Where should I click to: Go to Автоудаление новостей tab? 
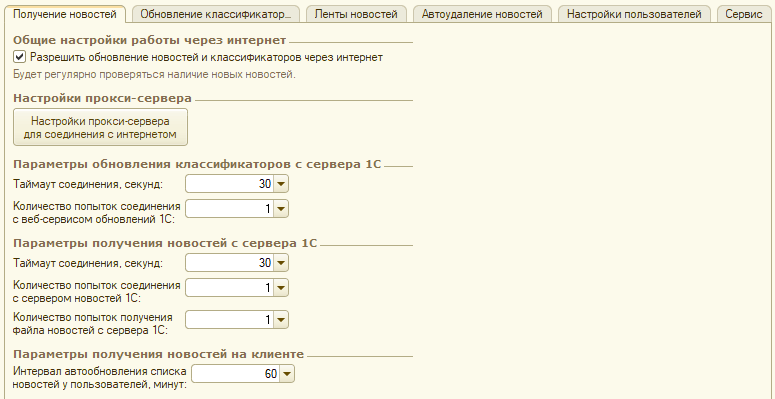pos(482,14)
